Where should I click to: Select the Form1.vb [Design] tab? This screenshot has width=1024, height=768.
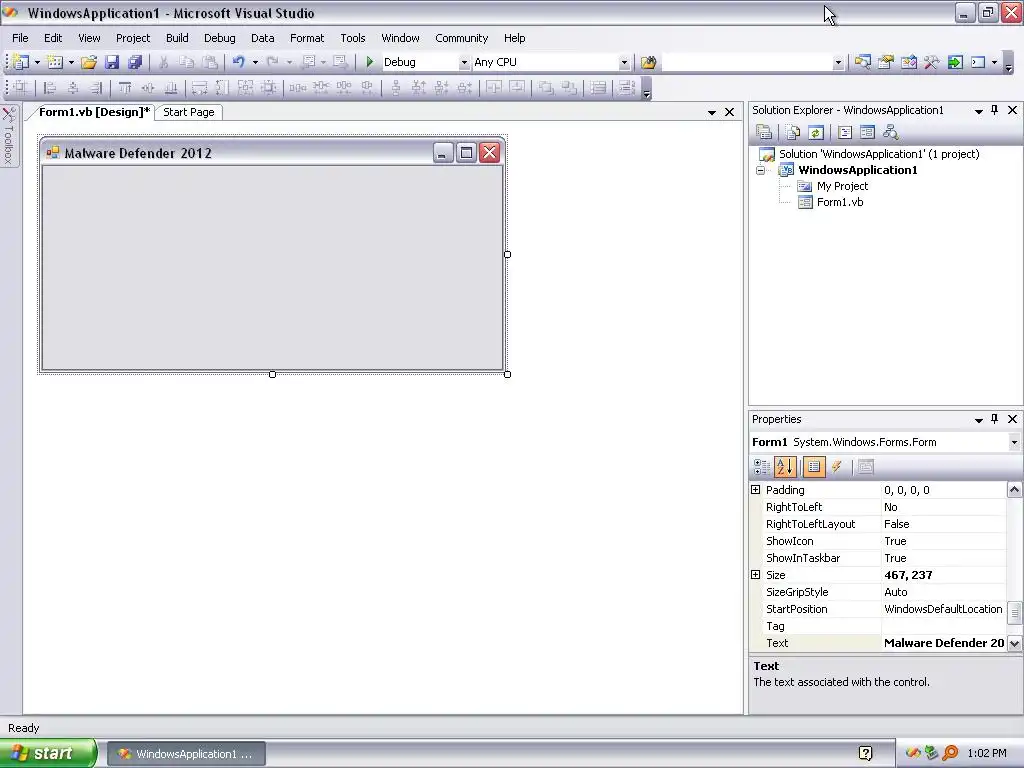[94, 112]
